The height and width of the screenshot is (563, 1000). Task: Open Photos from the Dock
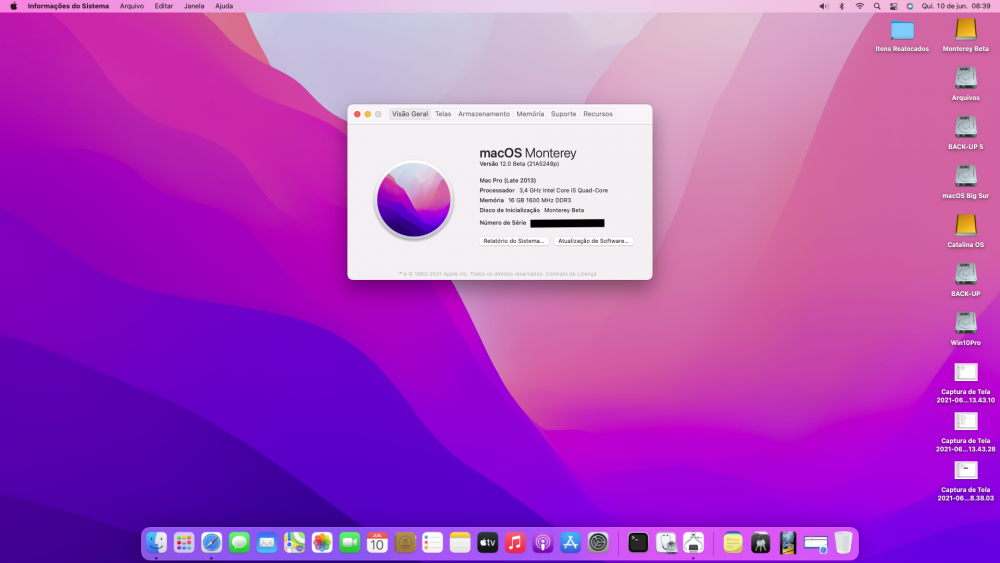[322, 543]
